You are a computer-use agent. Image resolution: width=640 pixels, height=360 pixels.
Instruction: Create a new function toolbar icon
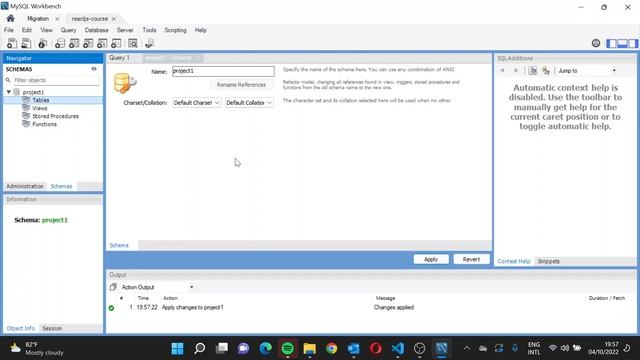(x=116, y=43)
